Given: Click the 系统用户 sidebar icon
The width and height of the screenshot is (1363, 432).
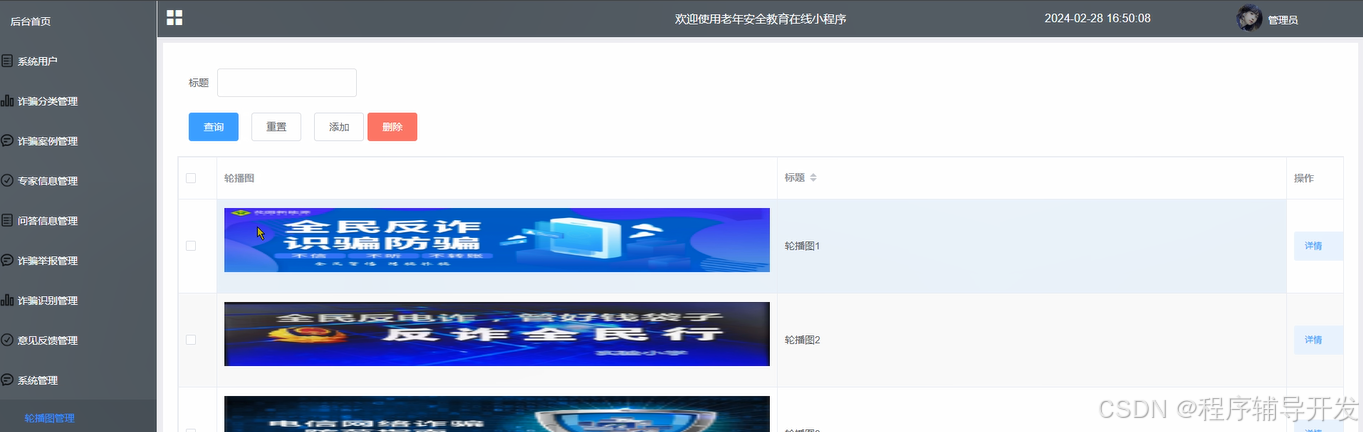Looking at the screenshot, I should pos(7,61).
